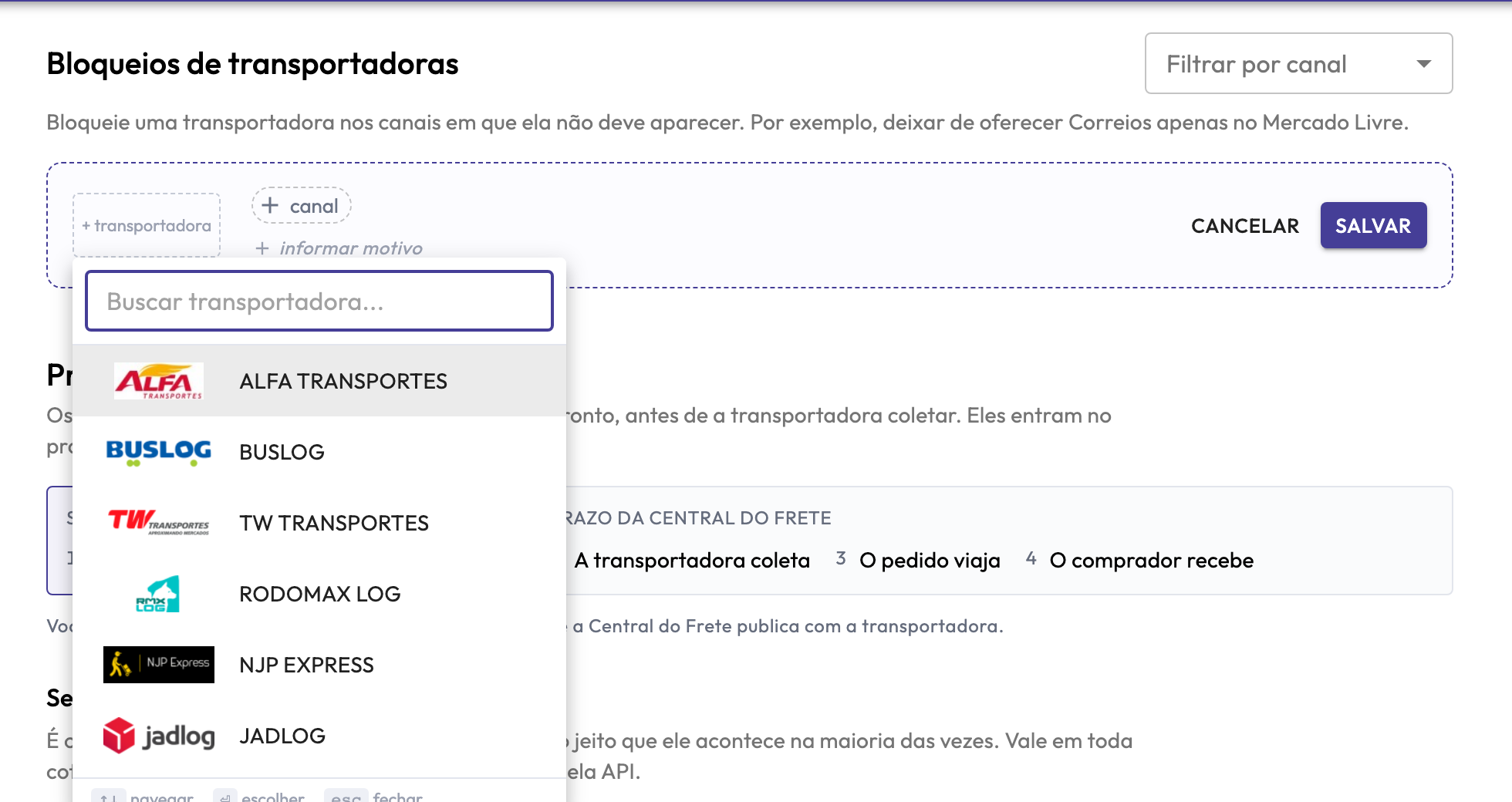The image size is (1512, 802).
Task: Click the TW Transportes logo
Action: [159, 523]
